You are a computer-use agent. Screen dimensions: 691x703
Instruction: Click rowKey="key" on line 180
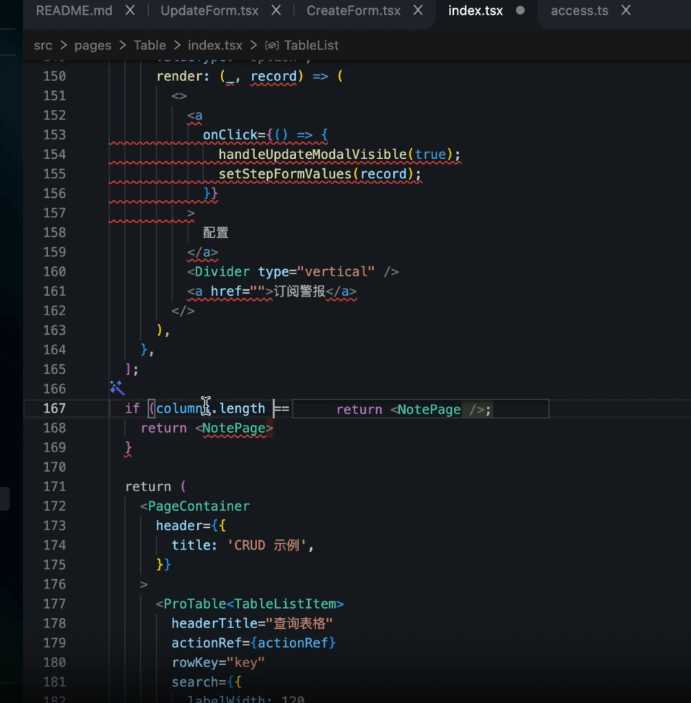[218, 662]
